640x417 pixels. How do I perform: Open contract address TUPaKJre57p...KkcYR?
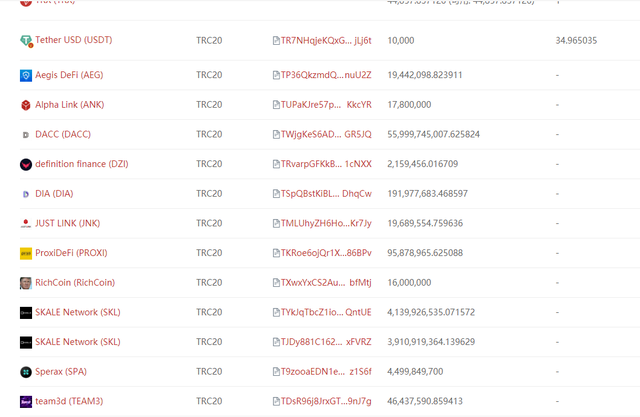tap(326, 105)
